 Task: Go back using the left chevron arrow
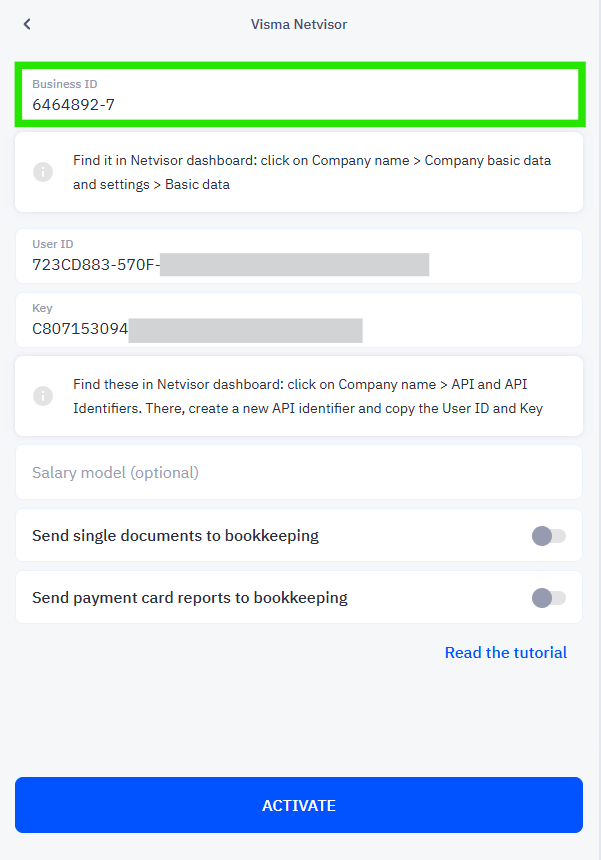pos(27,24)
